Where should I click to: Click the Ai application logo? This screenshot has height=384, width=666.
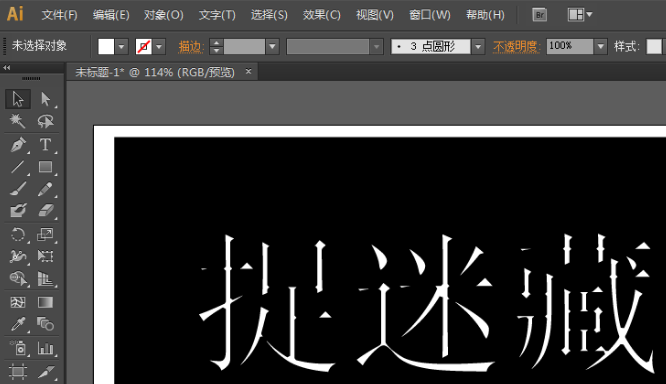point(15,14)
